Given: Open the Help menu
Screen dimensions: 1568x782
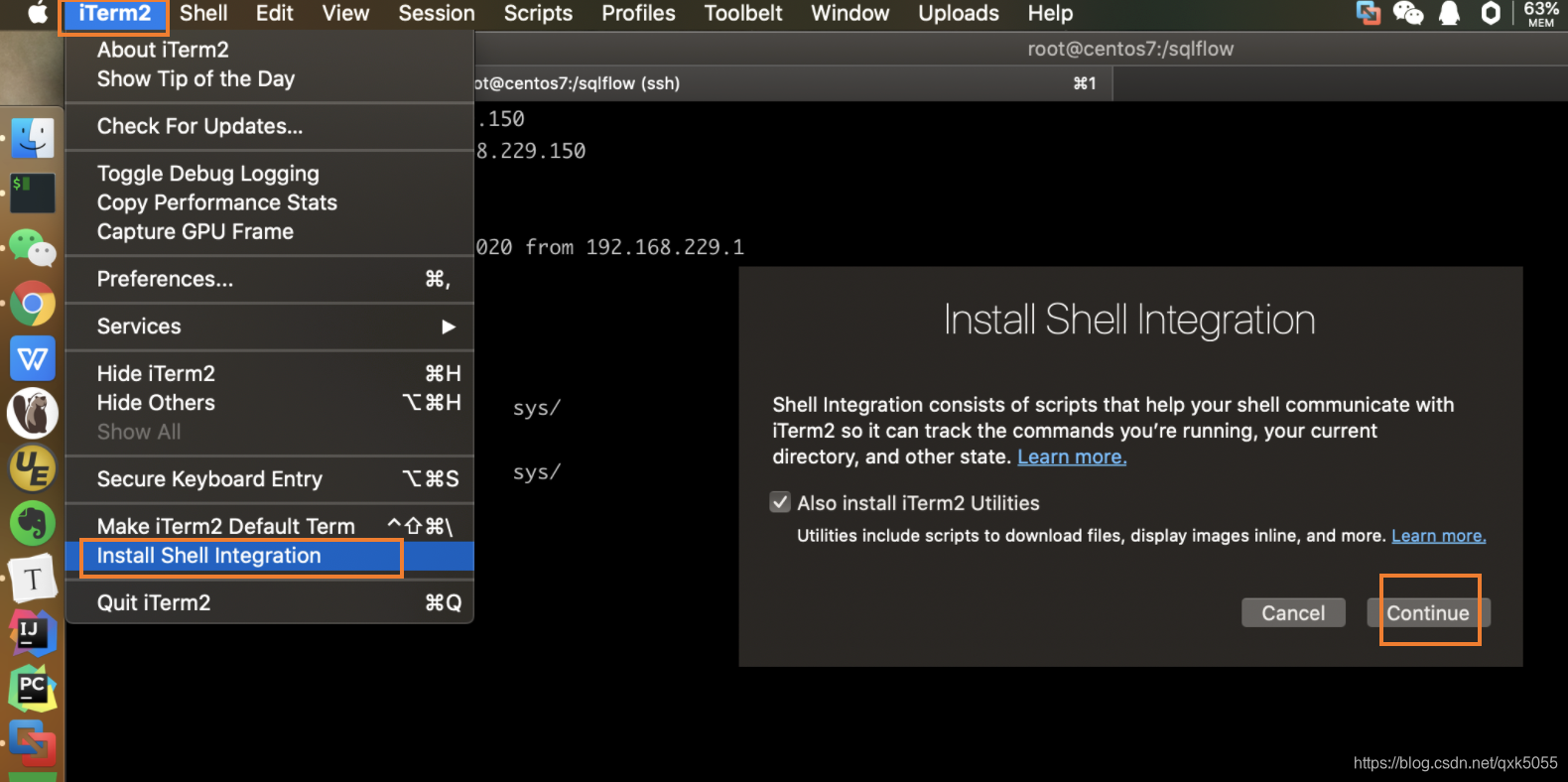Looking at the screenshot, I should (x=1050, y=14).
